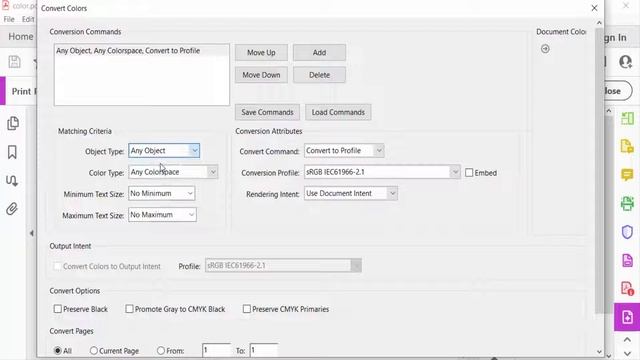The width and height of the screenshot is (640, 360).
Task: Open the green organize pages tool icon
Action: tap(627, 118)
